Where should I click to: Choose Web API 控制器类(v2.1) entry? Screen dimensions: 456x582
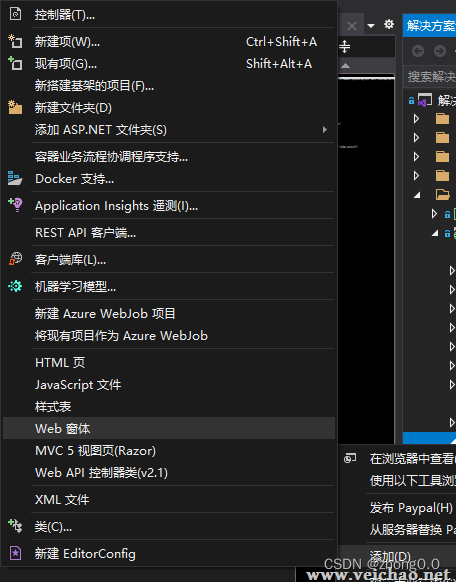(169, 473)
